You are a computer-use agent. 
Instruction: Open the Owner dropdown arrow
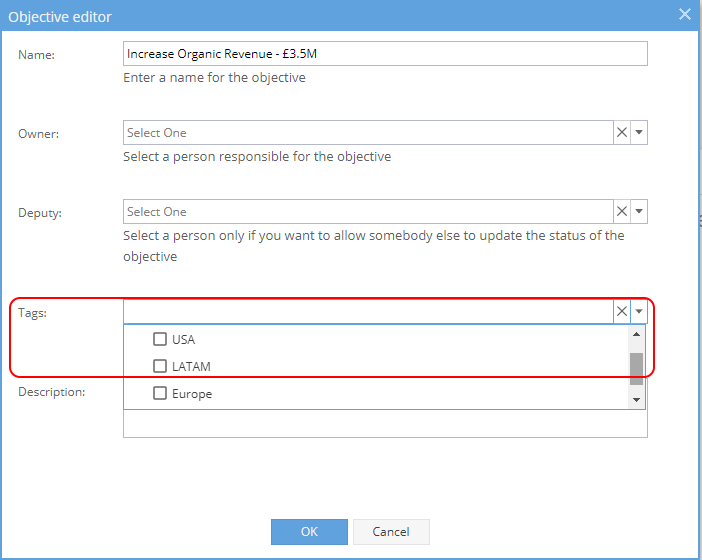pyautogui.click(x=639, y=133)
